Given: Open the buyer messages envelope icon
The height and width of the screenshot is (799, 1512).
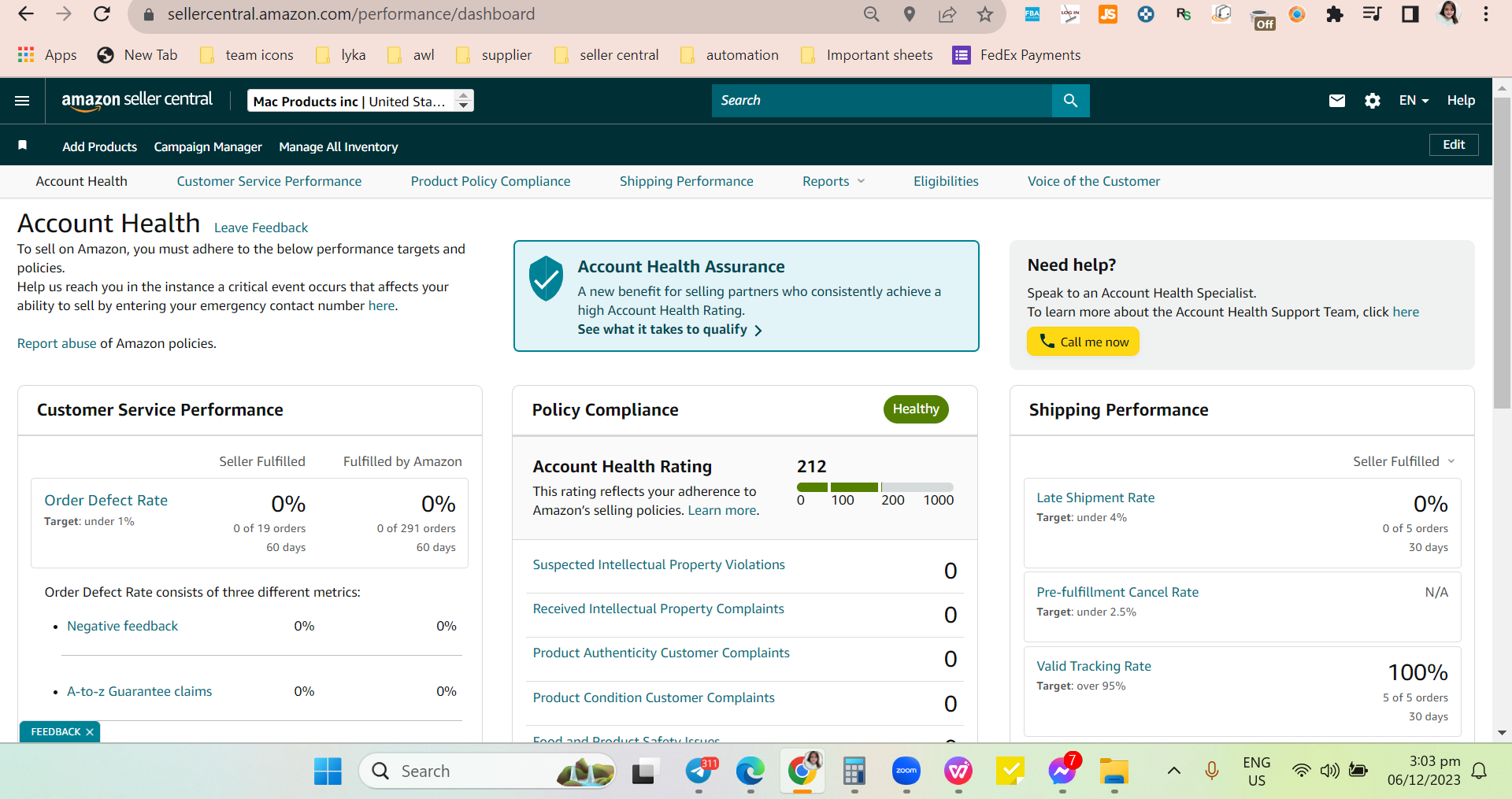Looking at the screenshot, I should tap(1337, 101).
